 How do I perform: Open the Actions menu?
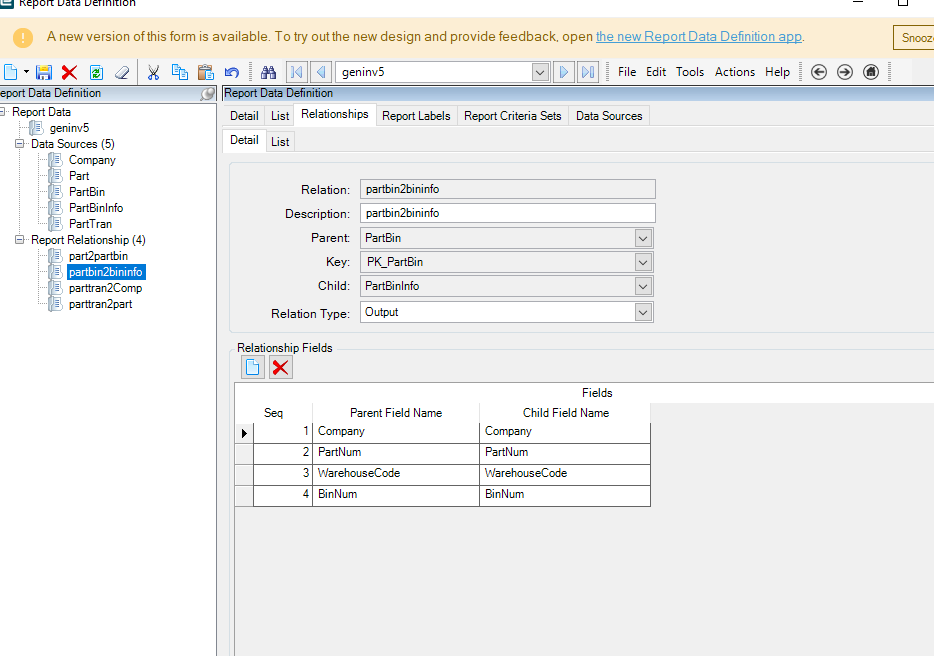pos(734,72)
